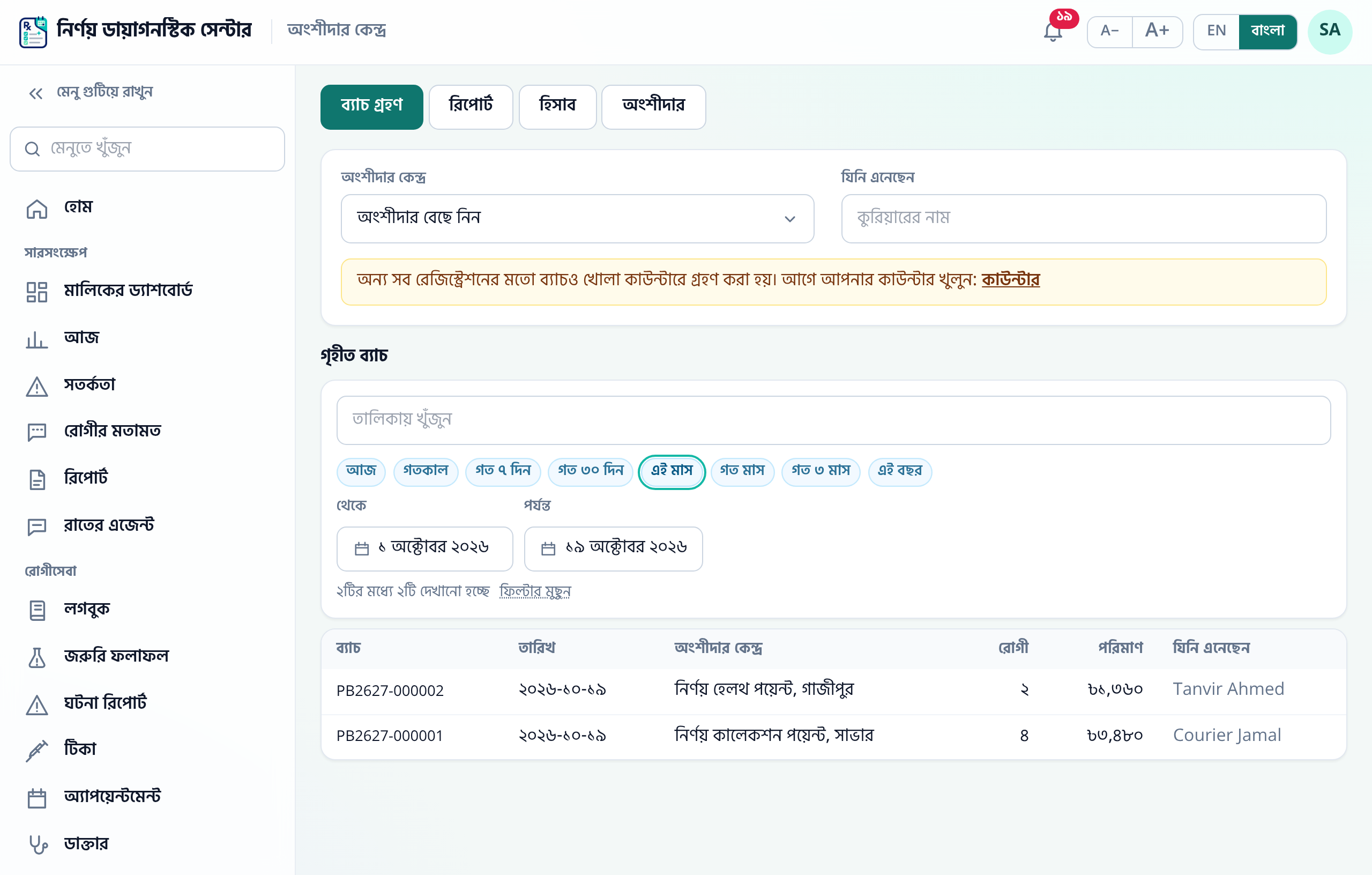
Task: Click the clinic logo icon
Action: click(33, 32)
